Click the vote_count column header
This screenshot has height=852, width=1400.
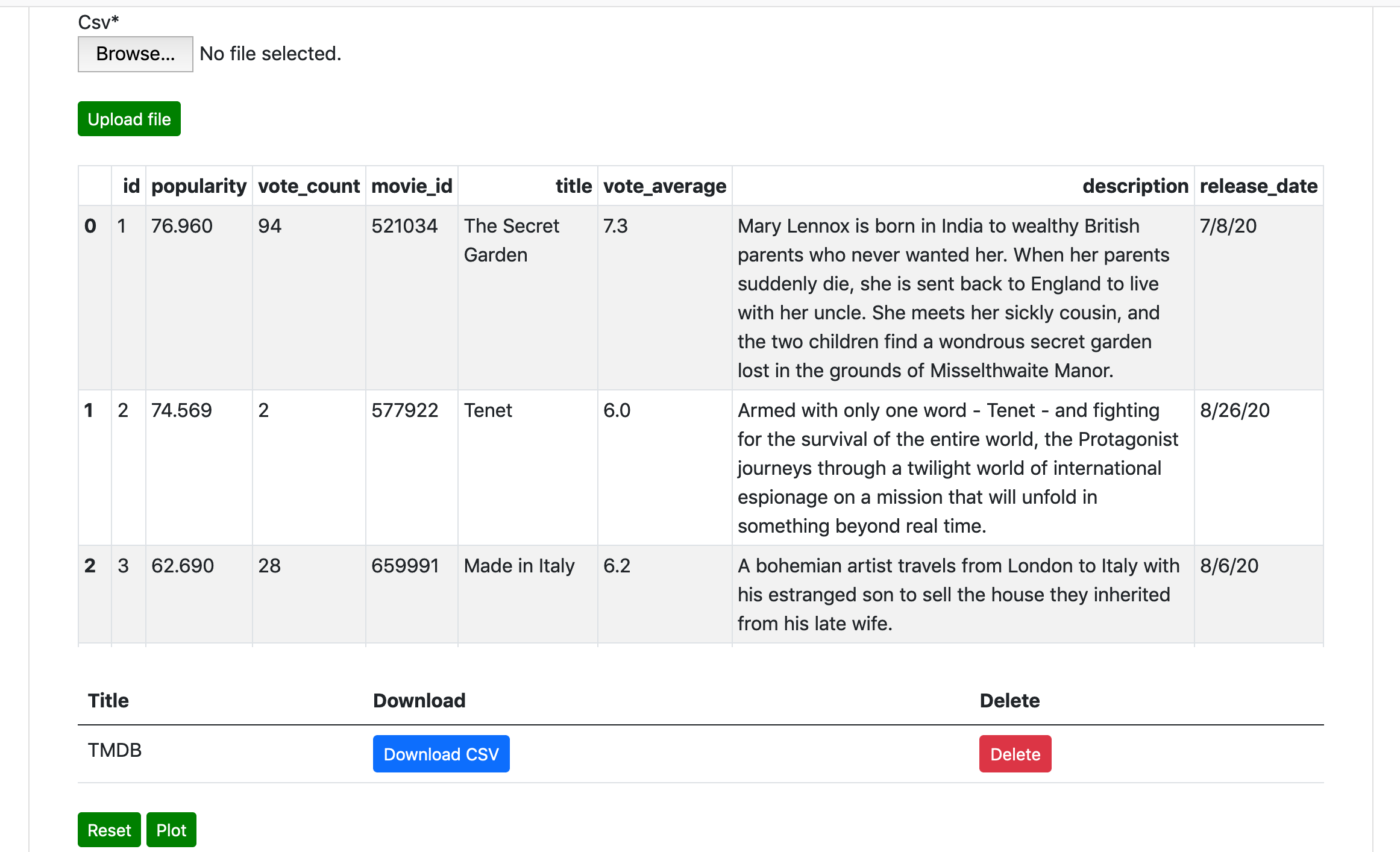tap(309, 186)
